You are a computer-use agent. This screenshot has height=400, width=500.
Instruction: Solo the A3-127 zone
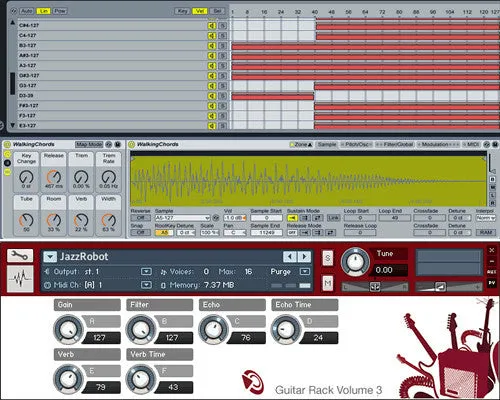(x=223, y=65)
